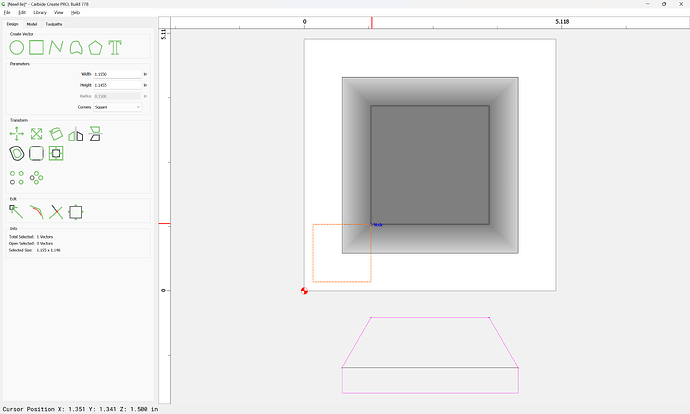Screen dimensions: 690x414
Task: Open the Align Vectors tool
Action: point(56,154)
